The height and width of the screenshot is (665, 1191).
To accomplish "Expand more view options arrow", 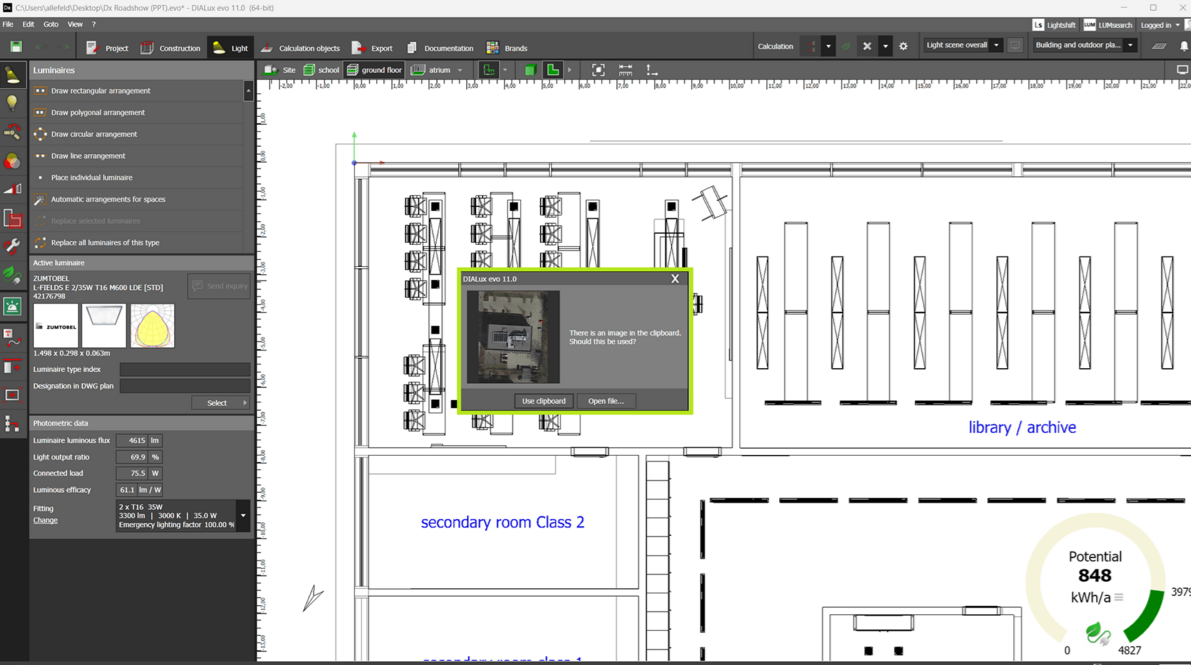I will [x=570, y=70].
